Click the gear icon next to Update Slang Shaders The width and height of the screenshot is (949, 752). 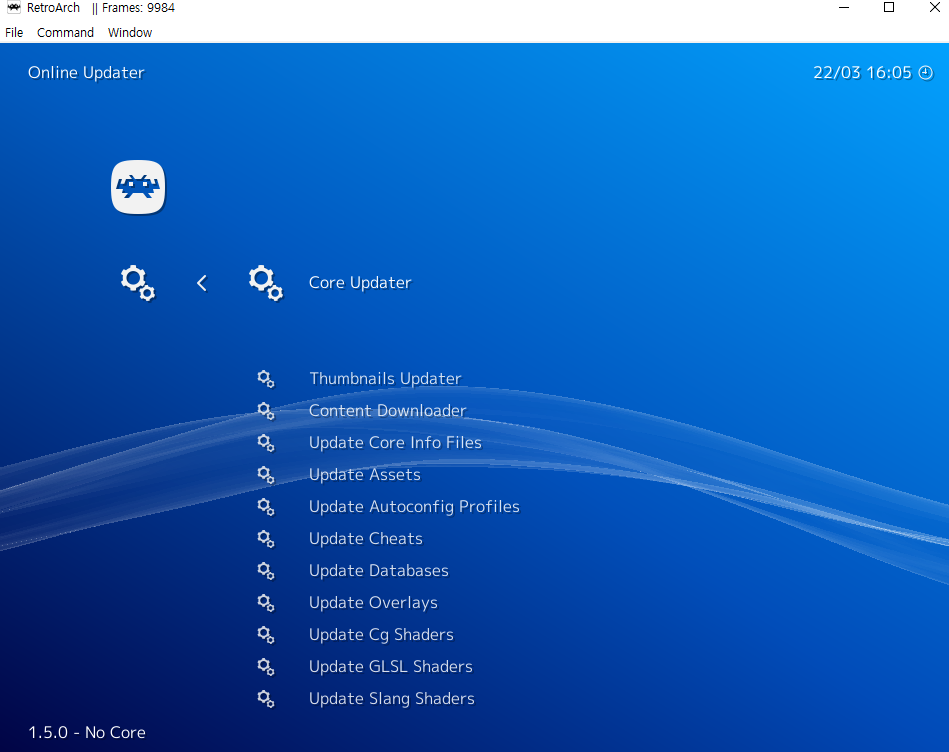(x=266, y=699)
